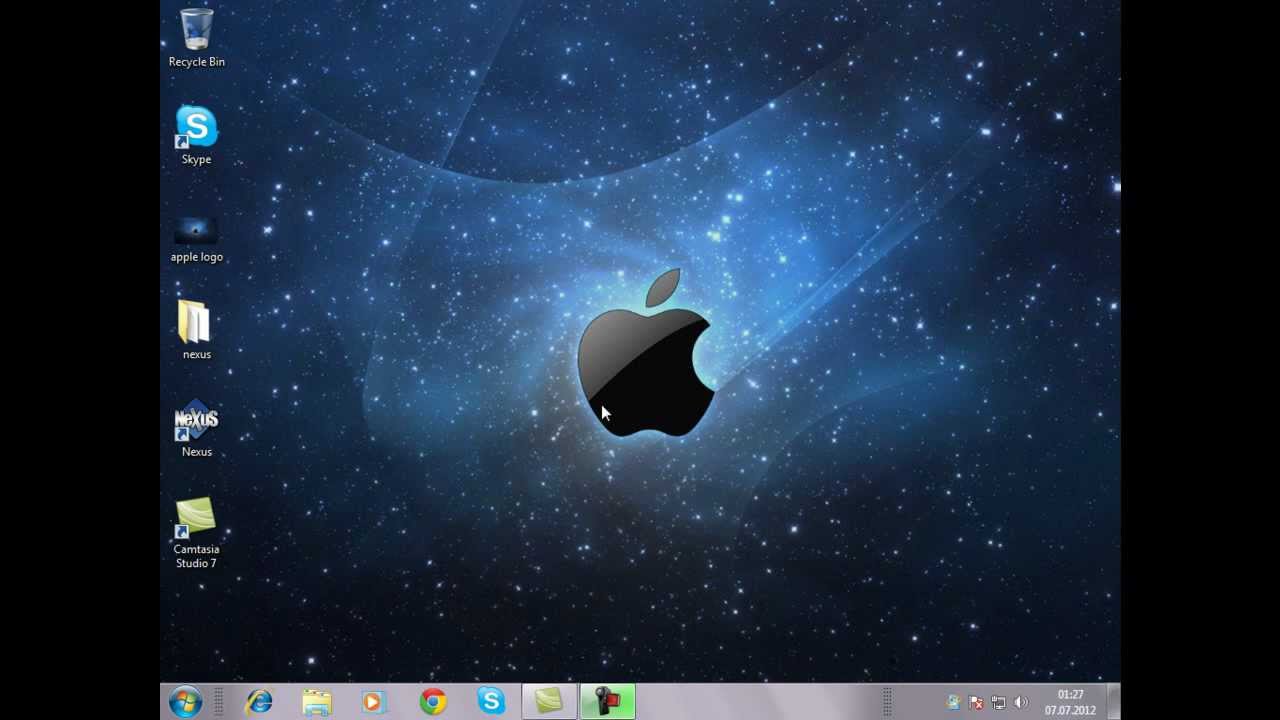Screen dimensions: 1280x720
Task: Click the 'Camtasia Studio 7' label text
Action: click(196, 556)
